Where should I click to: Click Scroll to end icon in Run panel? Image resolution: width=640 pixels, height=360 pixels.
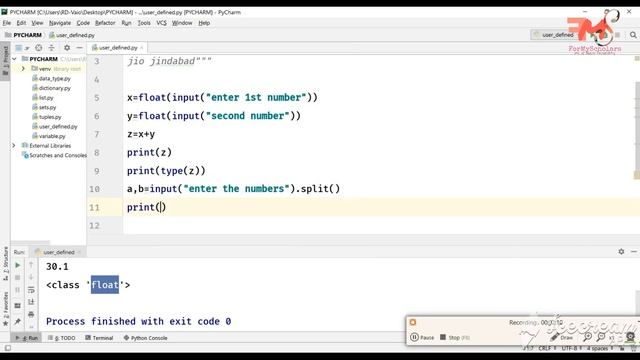(x=31, y=302)
